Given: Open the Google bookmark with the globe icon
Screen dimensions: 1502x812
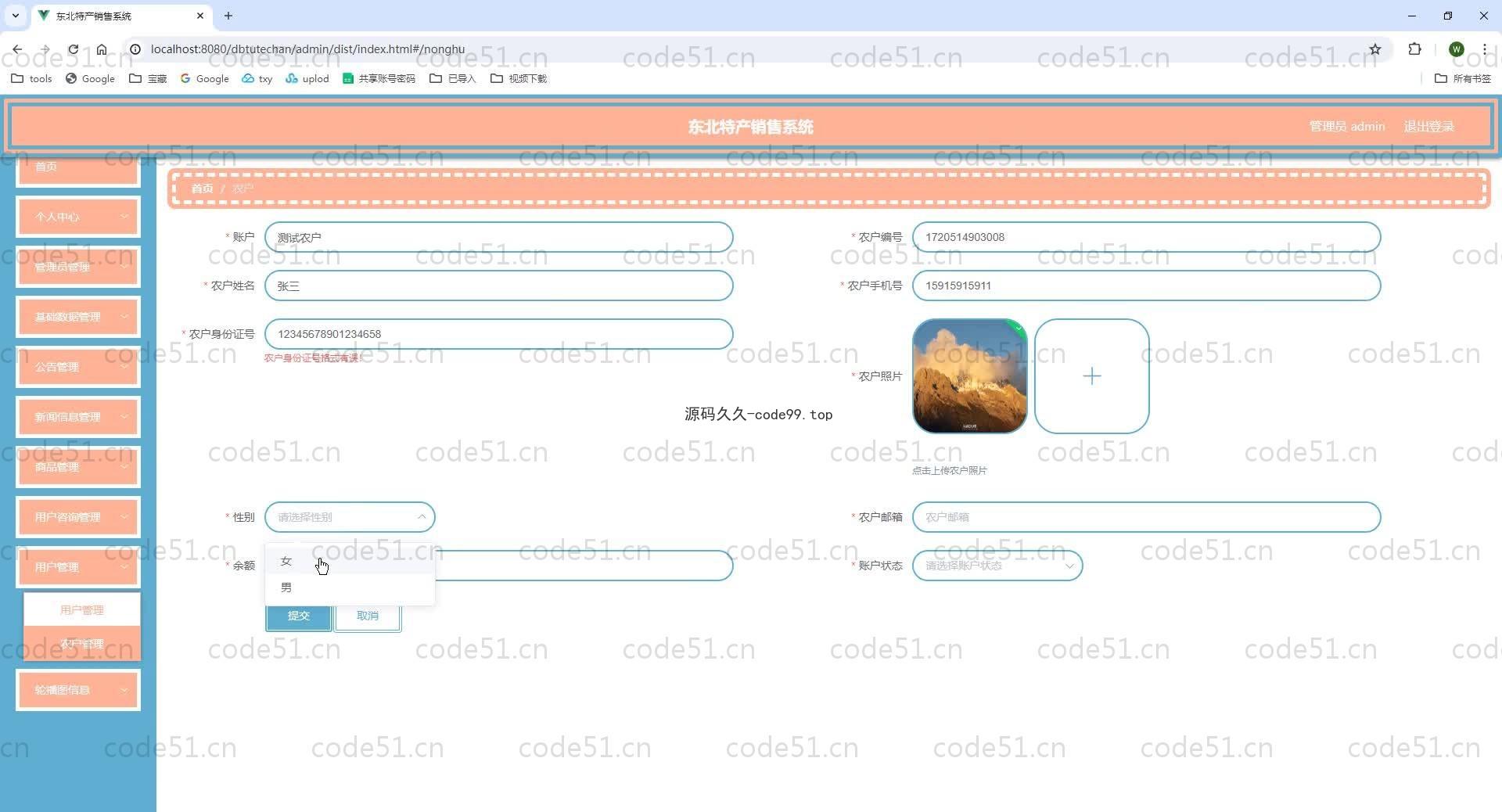Looking at the screenshot, I should [x=90, y=78].
